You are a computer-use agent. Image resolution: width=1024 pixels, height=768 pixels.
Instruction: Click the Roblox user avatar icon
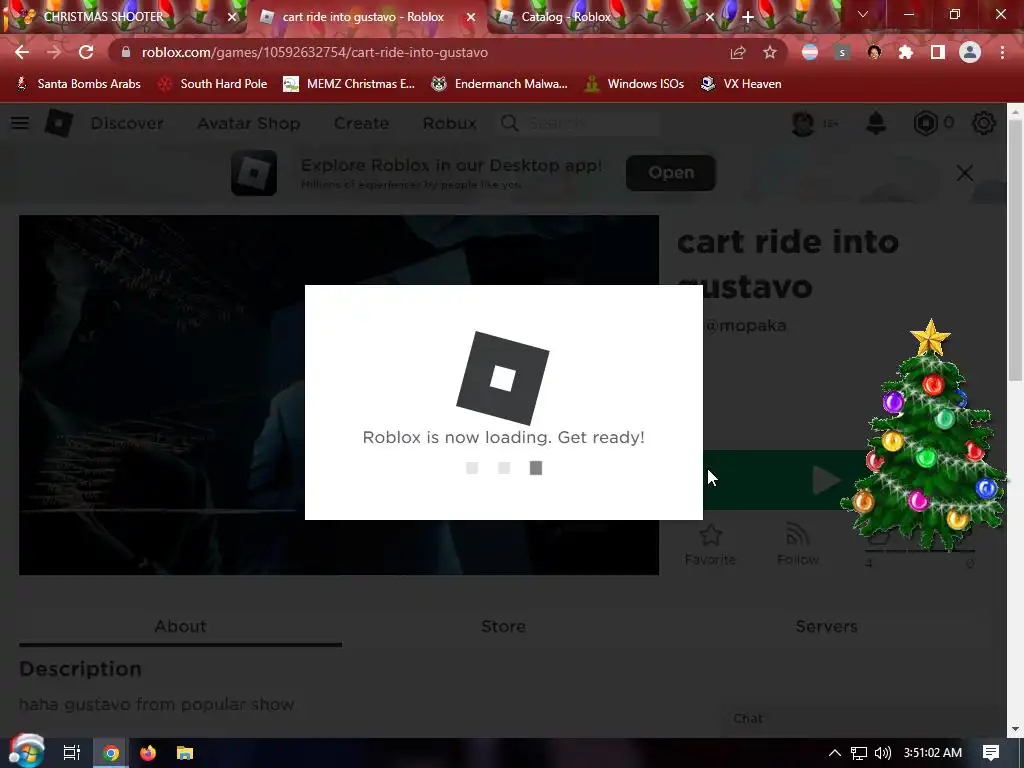coord(803,123)
